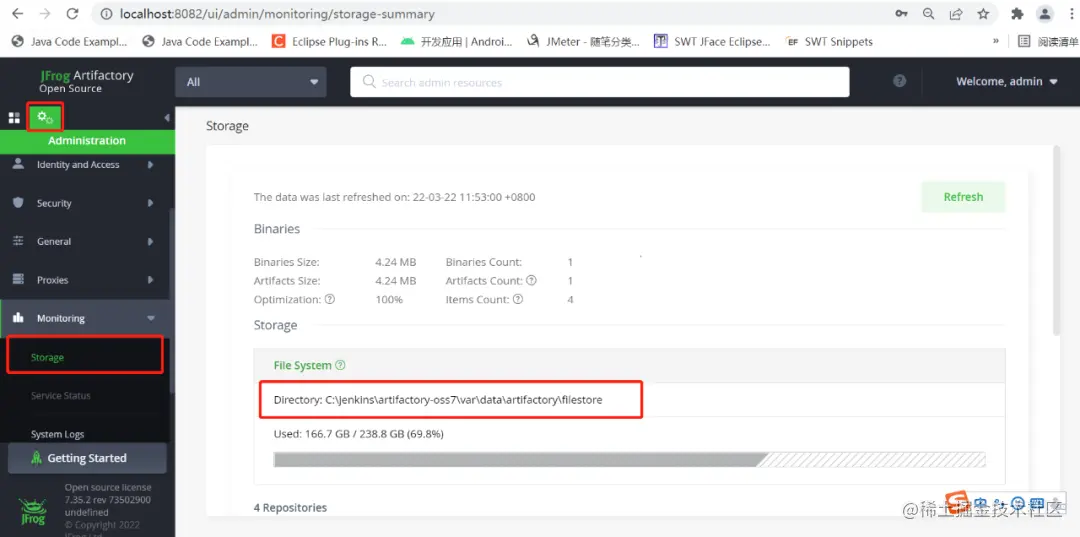Open the first Java Code Example bookmark

70,41
